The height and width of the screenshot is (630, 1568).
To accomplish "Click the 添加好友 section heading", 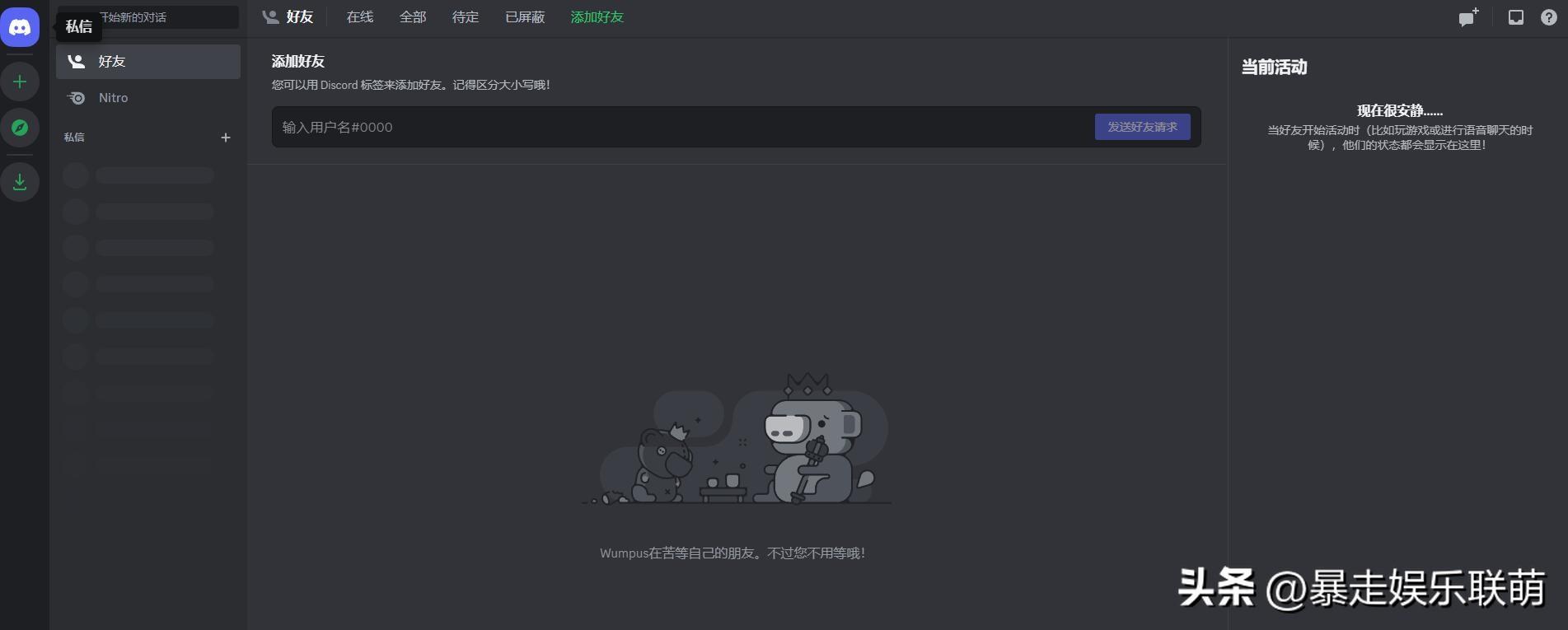I will point(298,62).
